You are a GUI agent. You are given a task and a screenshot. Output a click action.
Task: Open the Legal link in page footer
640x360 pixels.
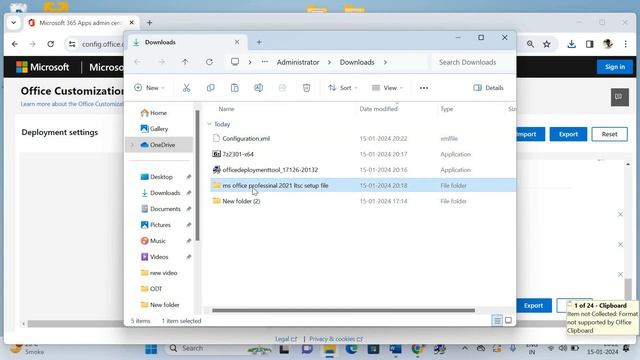286,339
